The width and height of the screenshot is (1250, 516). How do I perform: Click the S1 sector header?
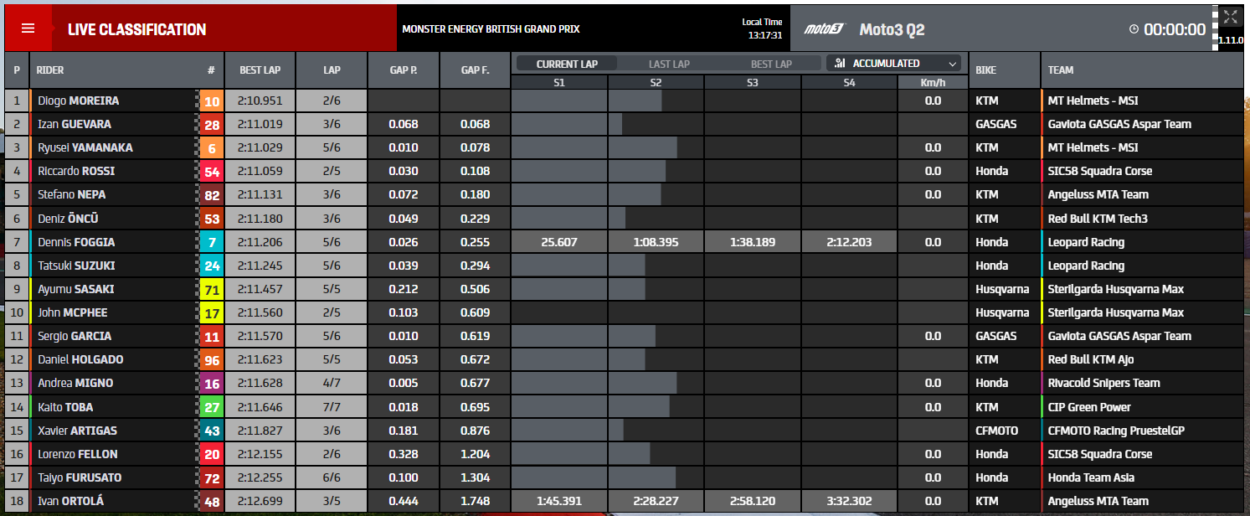point(559,82)
